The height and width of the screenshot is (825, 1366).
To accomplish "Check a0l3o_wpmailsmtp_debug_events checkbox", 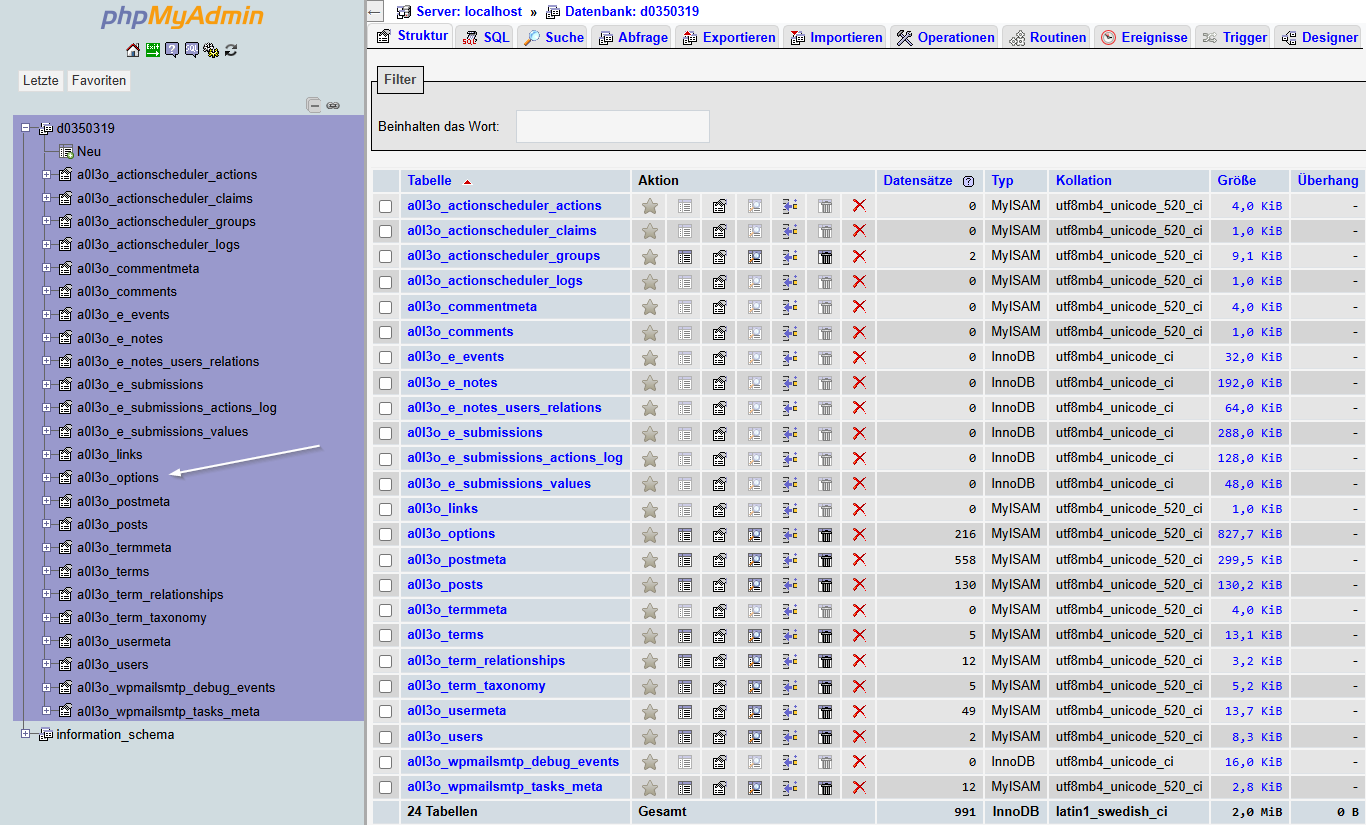I will pyautogui.click(x=386, y=762).
